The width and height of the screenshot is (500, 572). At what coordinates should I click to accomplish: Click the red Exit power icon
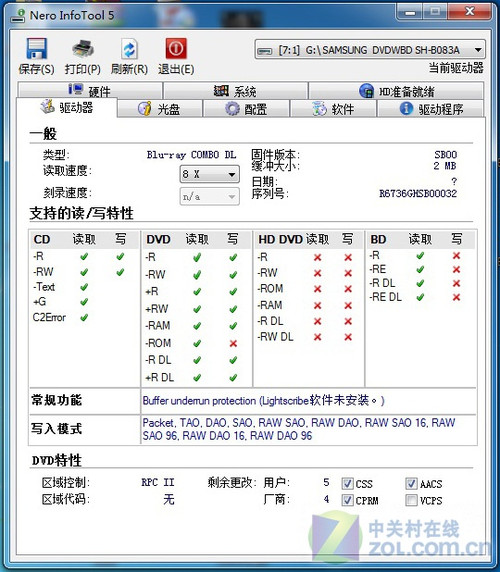click(176, 49)
